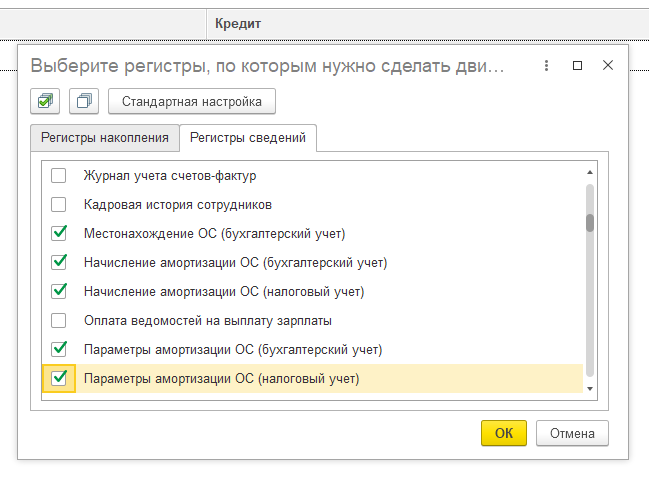Check Кадровая история сотрудников box
This screenshot has width=649, height=488.
pos(58,204)
